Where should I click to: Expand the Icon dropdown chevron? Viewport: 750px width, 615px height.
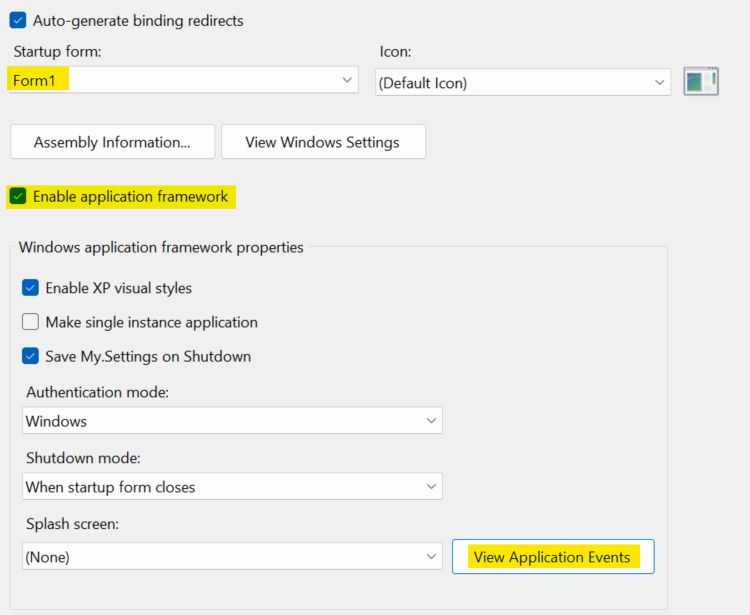click(x=659, y=82)
